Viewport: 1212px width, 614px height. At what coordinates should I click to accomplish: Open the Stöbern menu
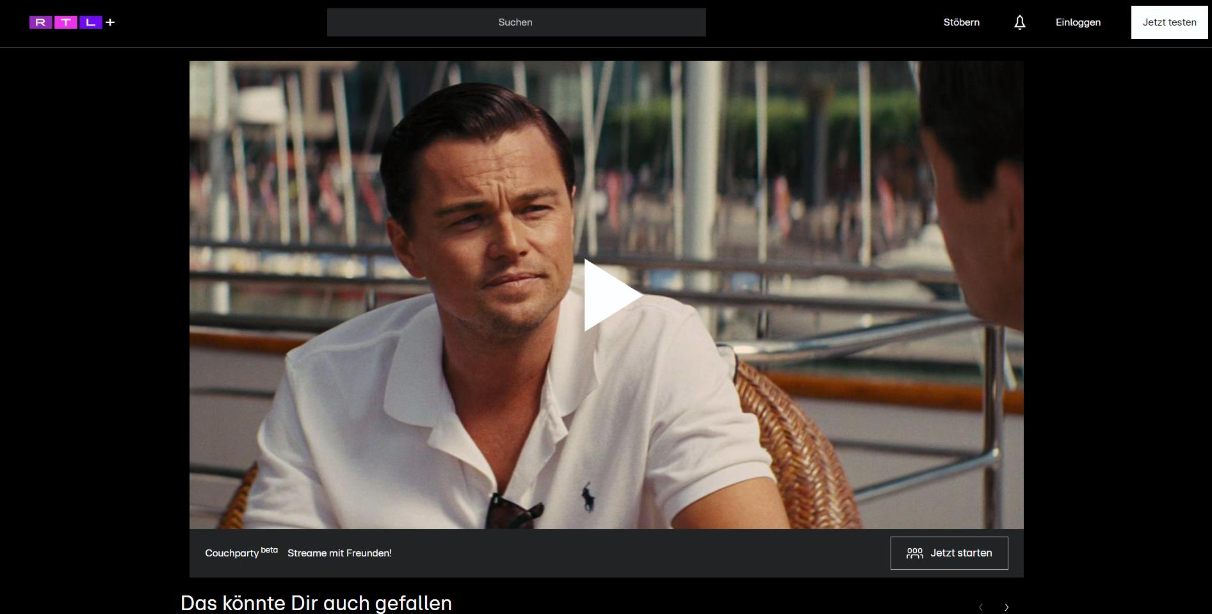(x=961, y=22)
